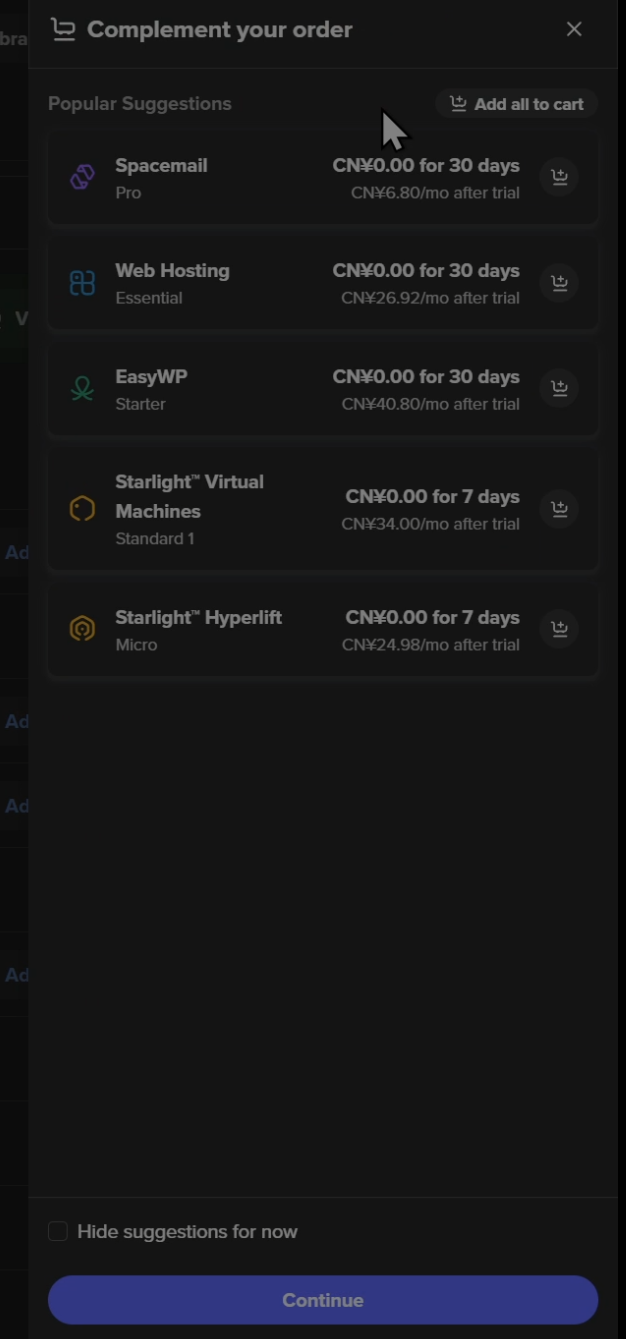Click the Hide suggestions for now label
The image size is (626, 1339).
[187, 1232]
